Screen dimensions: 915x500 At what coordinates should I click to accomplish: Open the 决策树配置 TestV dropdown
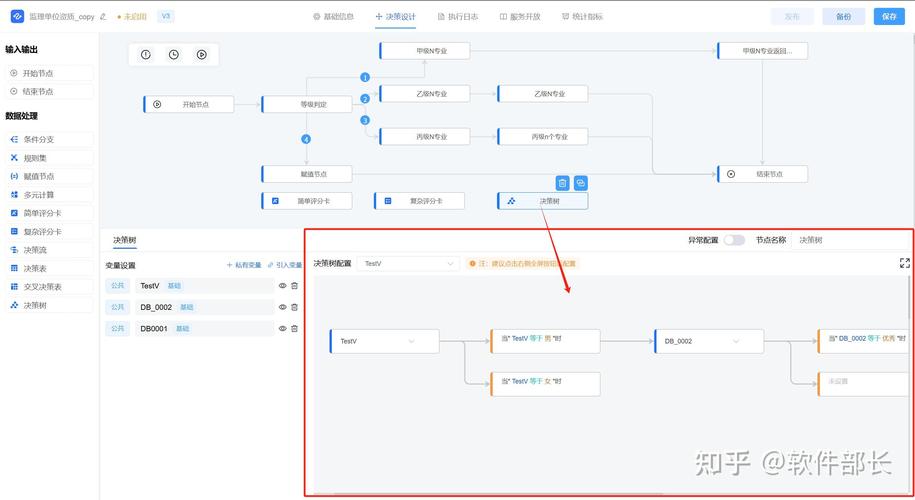click(x=408, y=264)
